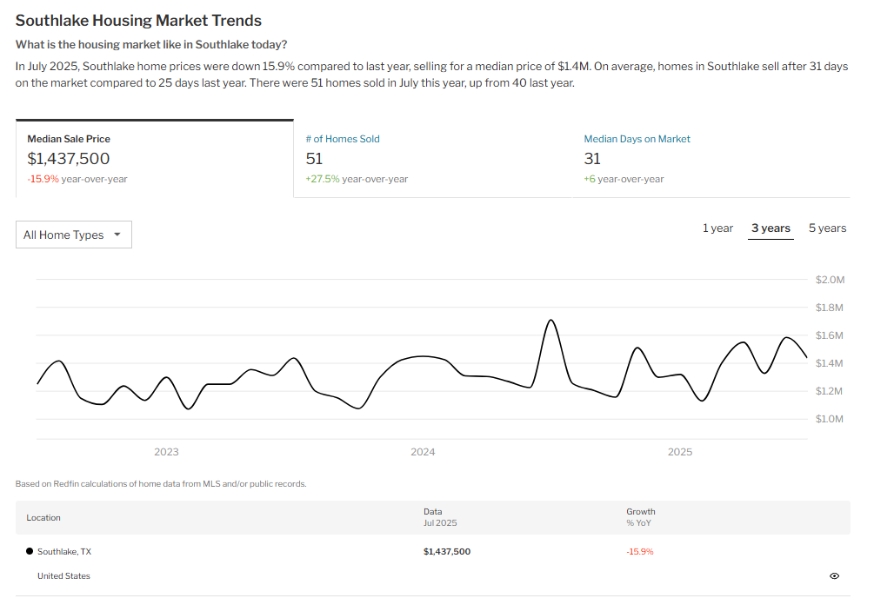This screenshot has width=874, height=603.
Task: Open the All Home Types dropdown
Action: pos(74,235)
